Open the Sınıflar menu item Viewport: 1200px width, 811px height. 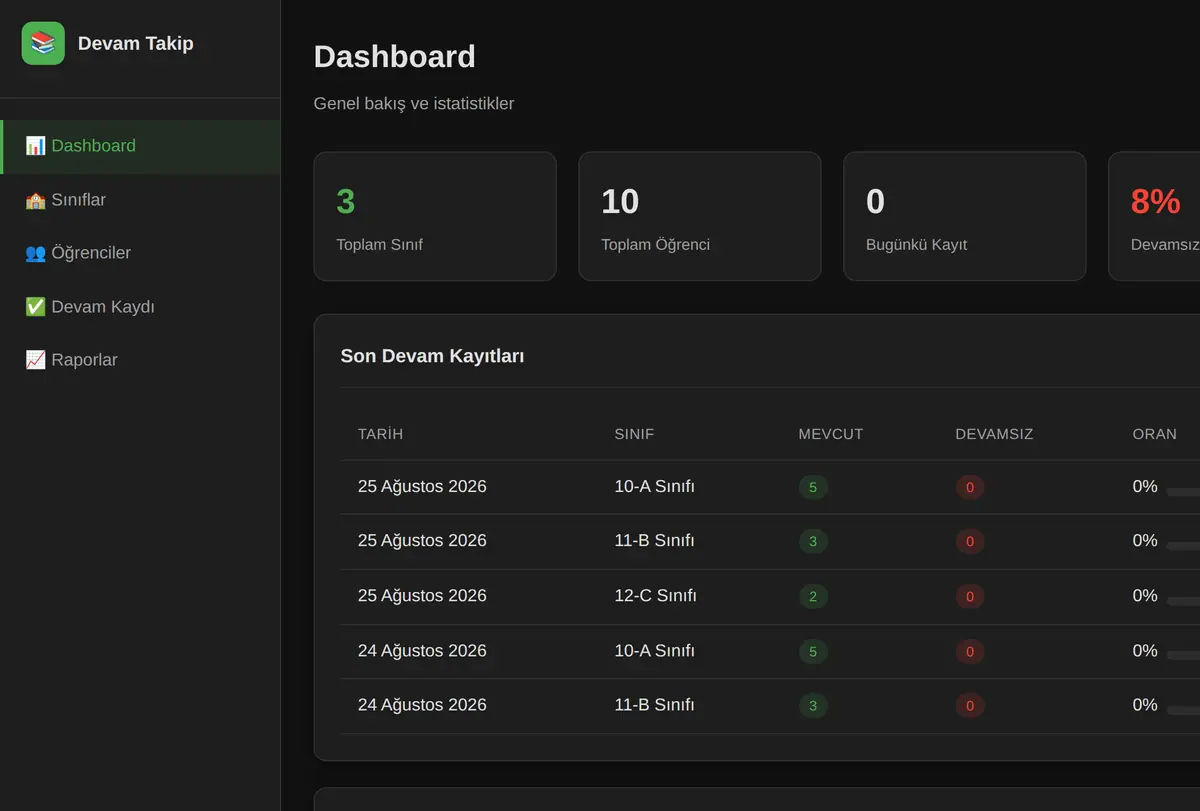(x=140, y=200)
